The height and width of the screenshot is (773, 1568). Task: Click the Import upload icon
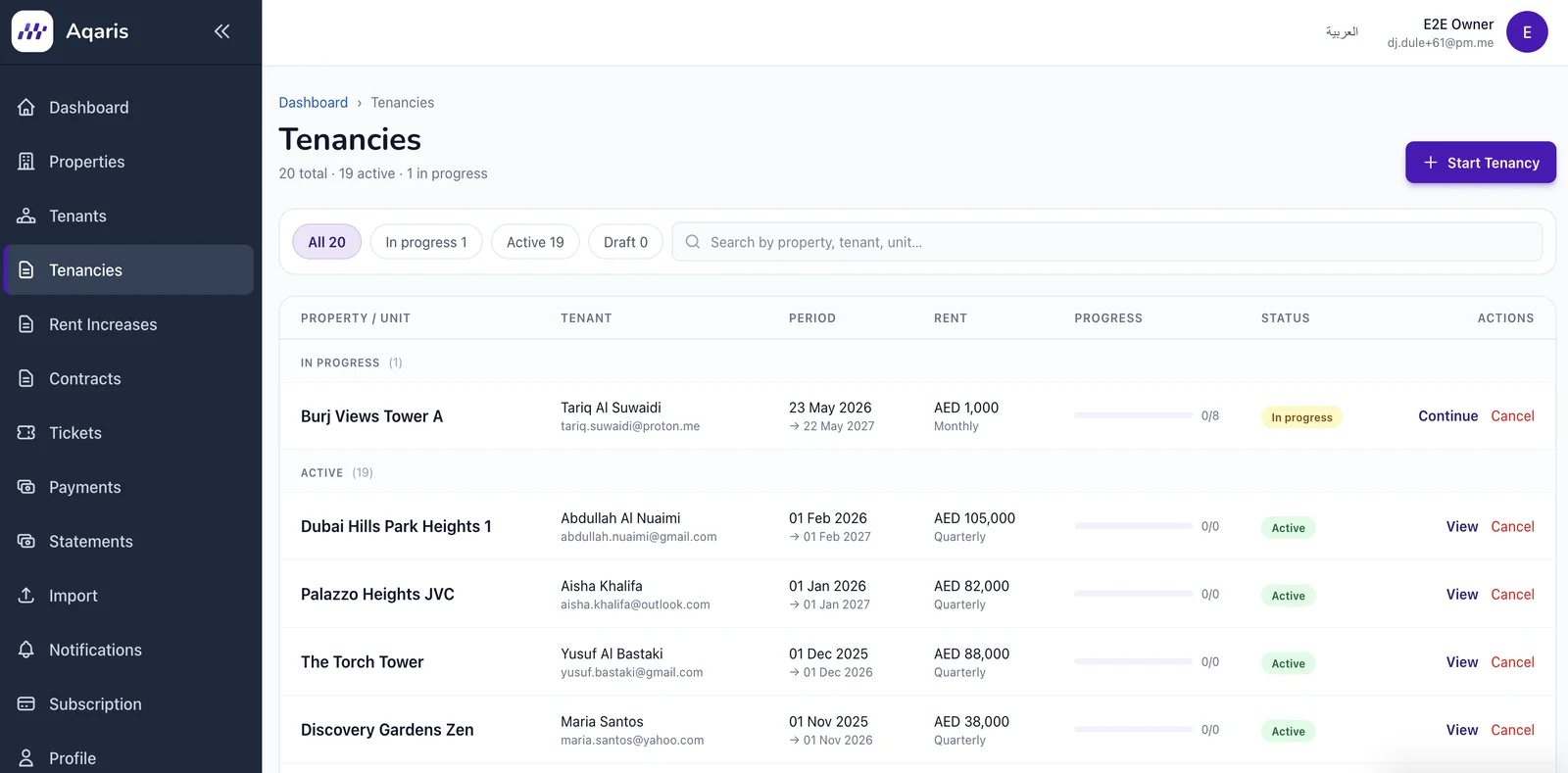pyautogui.click(x=26, y=595)
